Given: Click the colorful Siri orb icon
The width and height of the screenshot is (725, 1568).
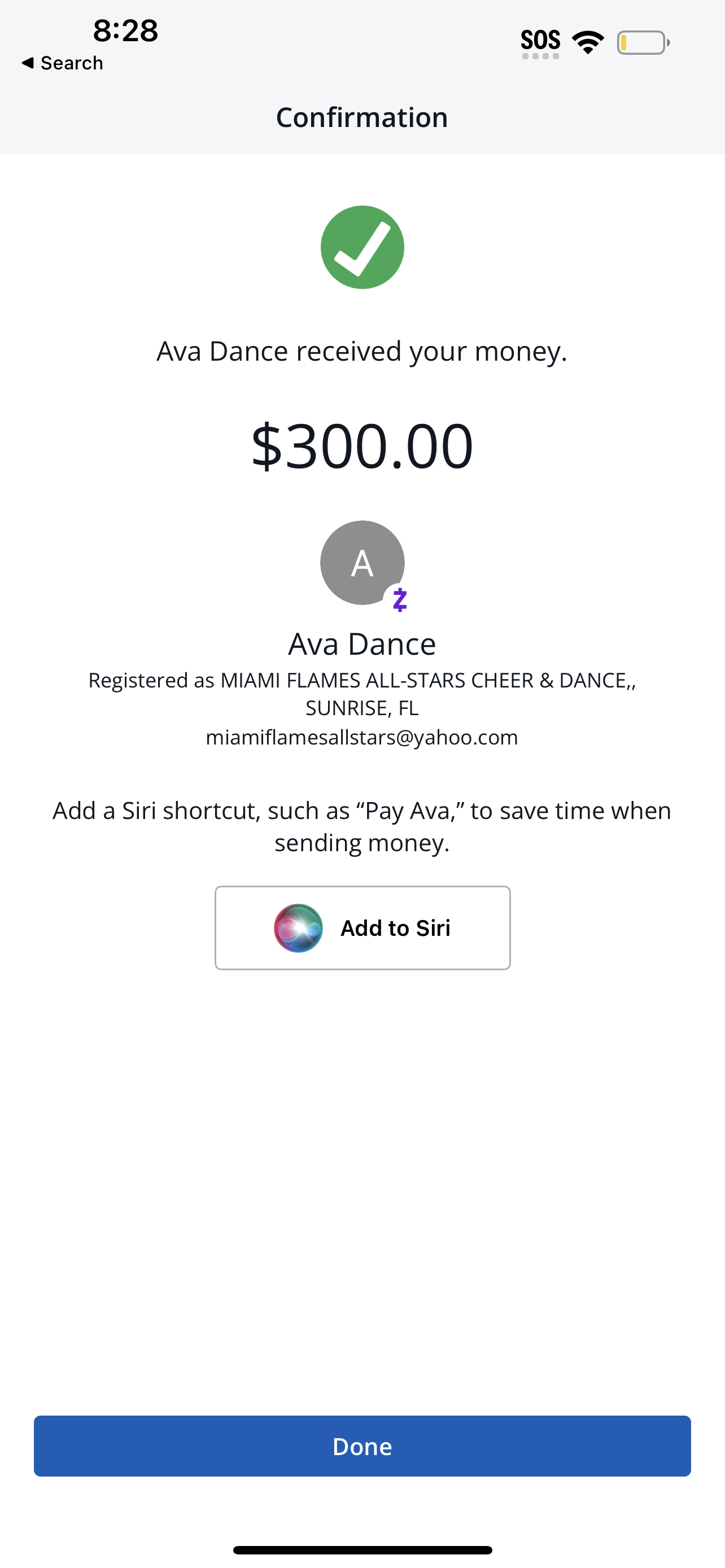Looking at the screenshot, I should coord(298,928).
